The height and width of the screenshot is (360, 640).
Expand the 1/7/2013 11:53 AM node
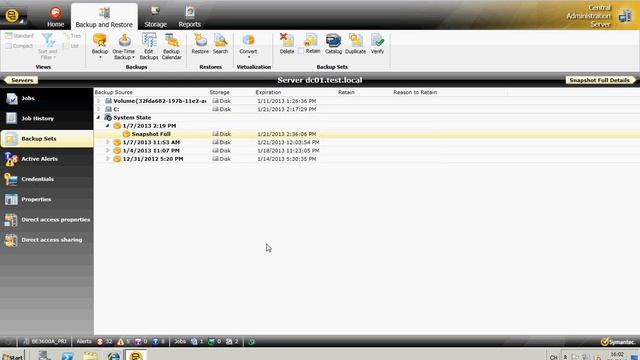pos(107,142)
